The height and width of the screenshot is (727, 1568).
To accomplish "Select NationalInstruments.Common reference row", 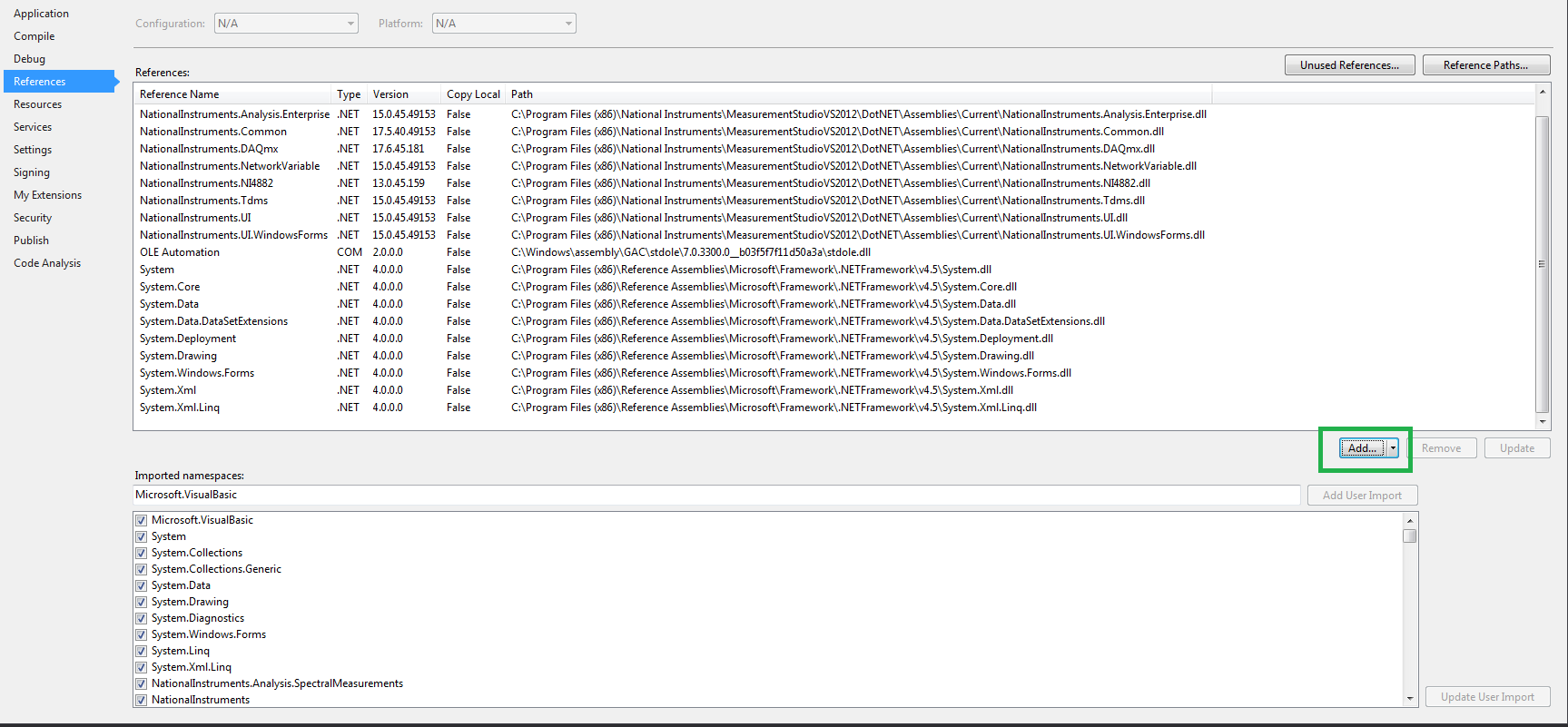I will [x=673, y=132].
